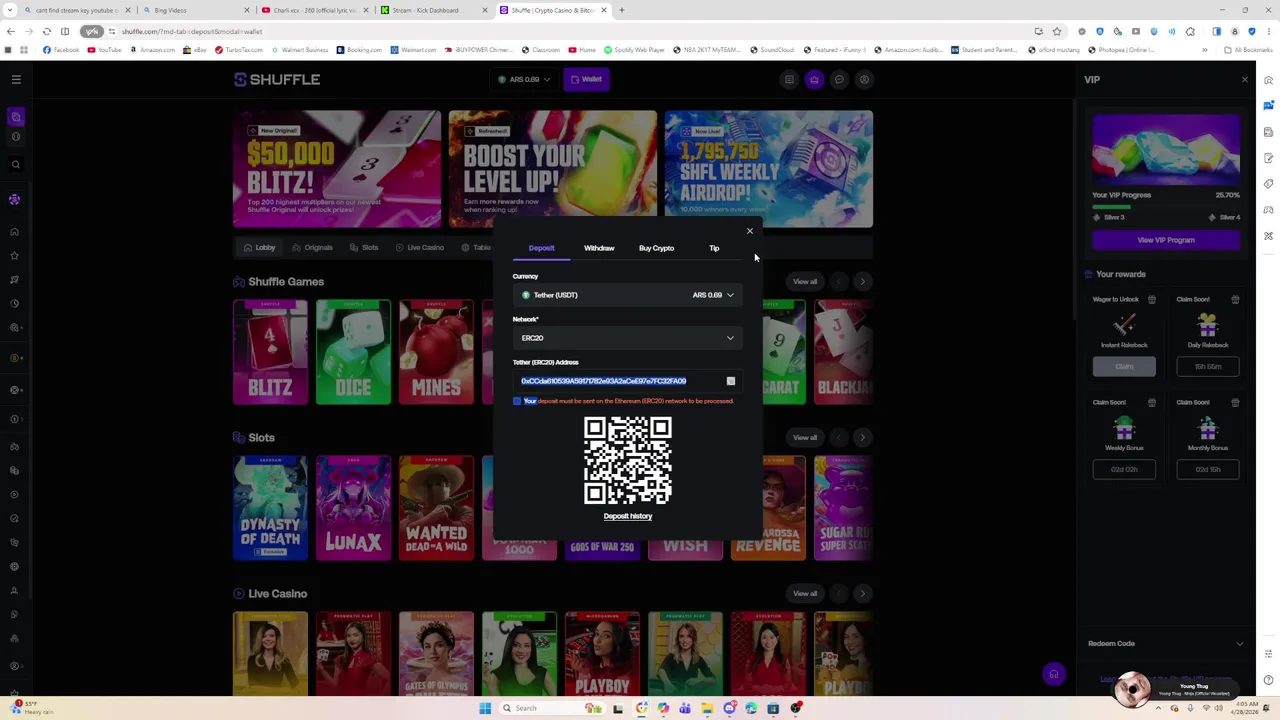Open the $50,000 Blitz promo banner
The height and width of the screenshot is (720, 1280).
point(337,169)
